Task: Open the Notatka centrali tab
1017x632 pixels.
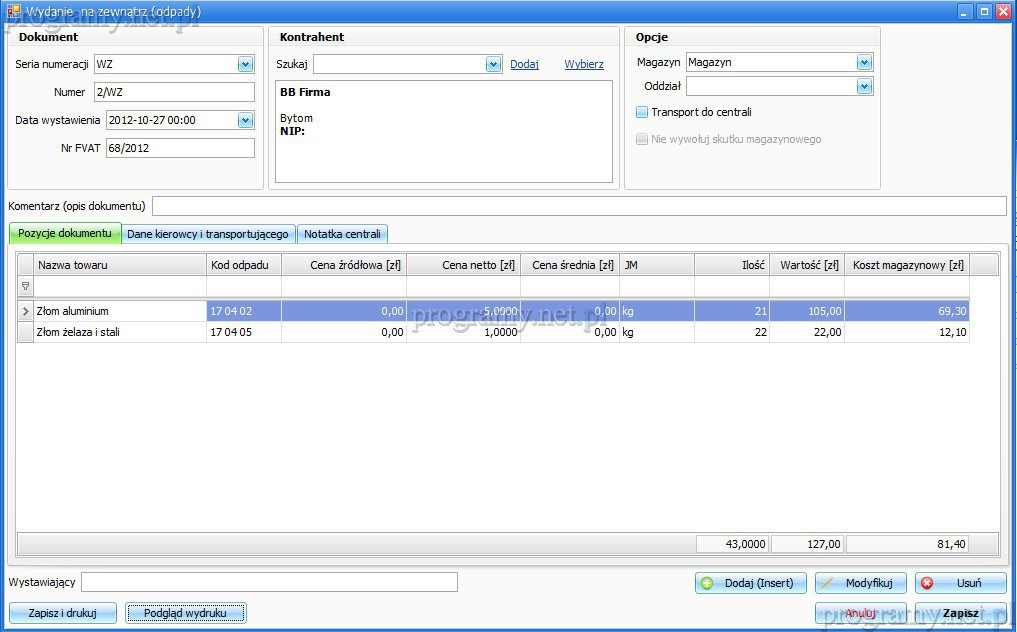Action: [x=342, y=234]
